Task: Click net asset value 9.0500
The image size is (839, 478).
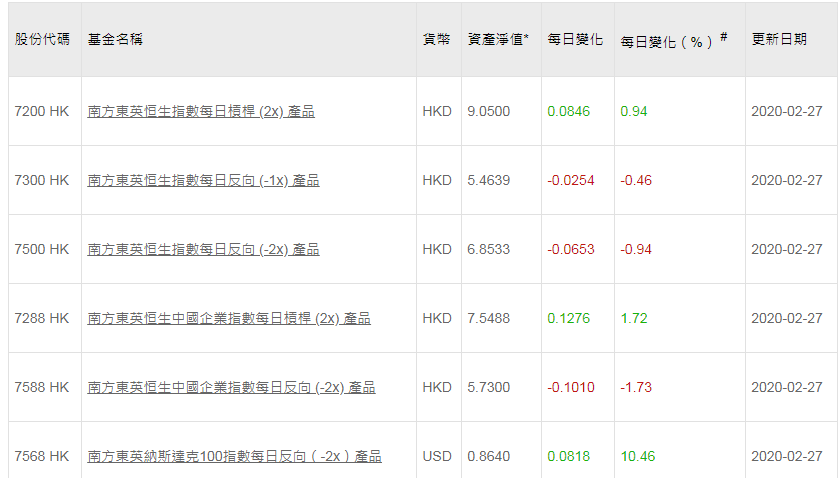Action: pyautogui.click(x=489, y=111)
